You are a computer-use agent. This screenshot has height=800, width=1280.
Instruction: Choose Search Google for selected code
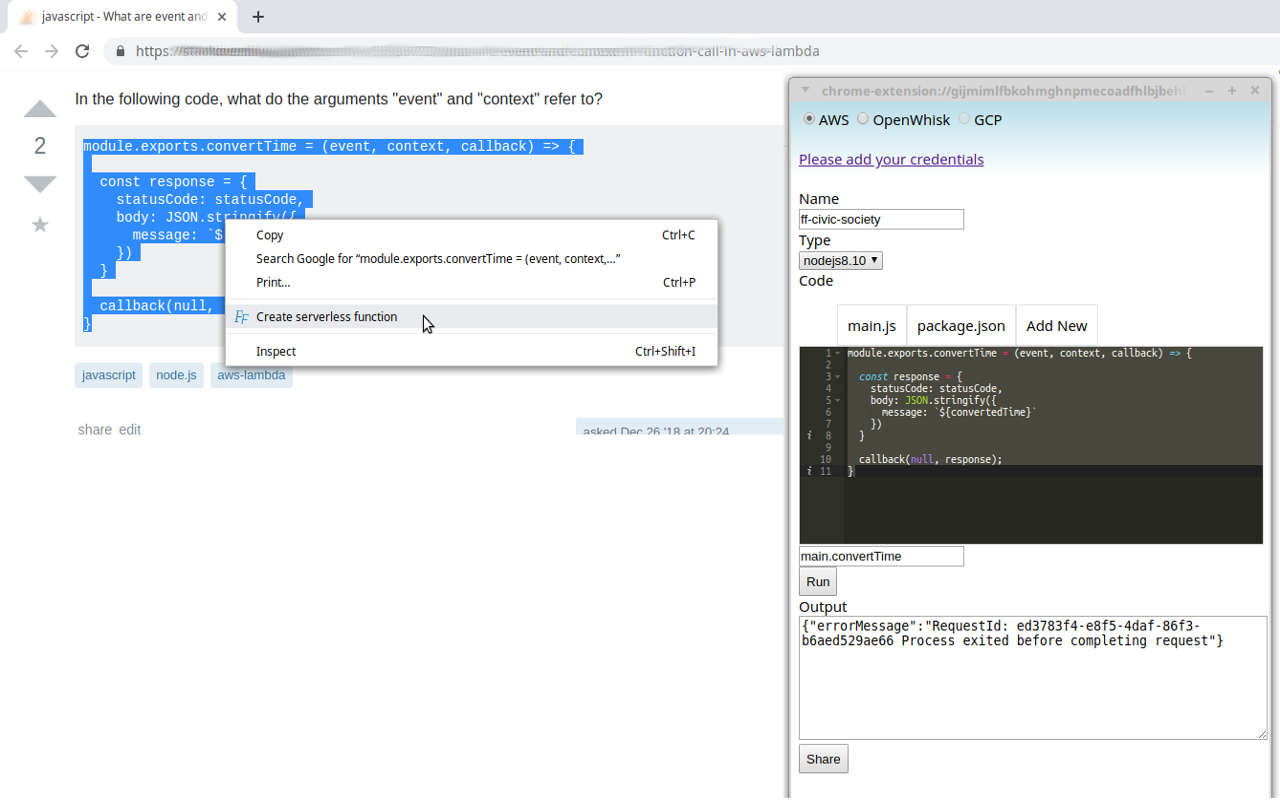coord(471,259)
